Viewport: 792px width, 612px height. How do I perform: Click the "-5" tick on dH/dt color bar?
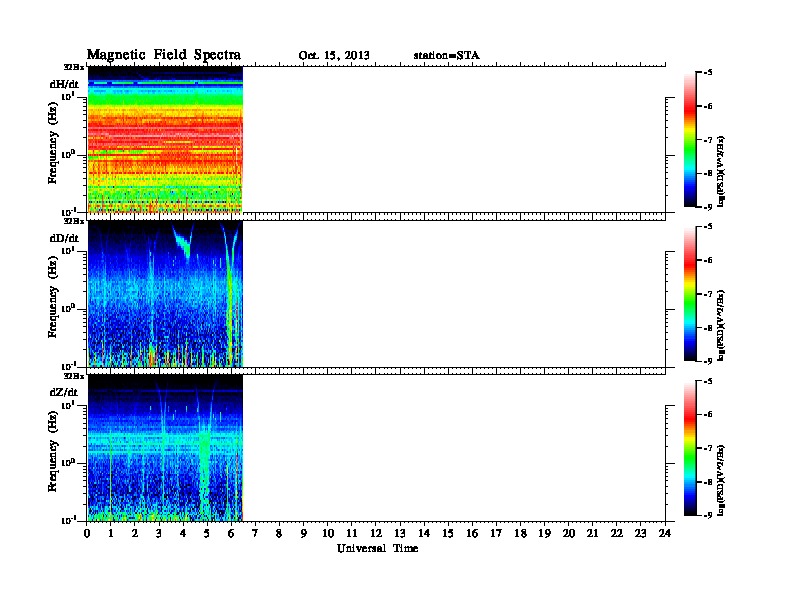[708, 73]
